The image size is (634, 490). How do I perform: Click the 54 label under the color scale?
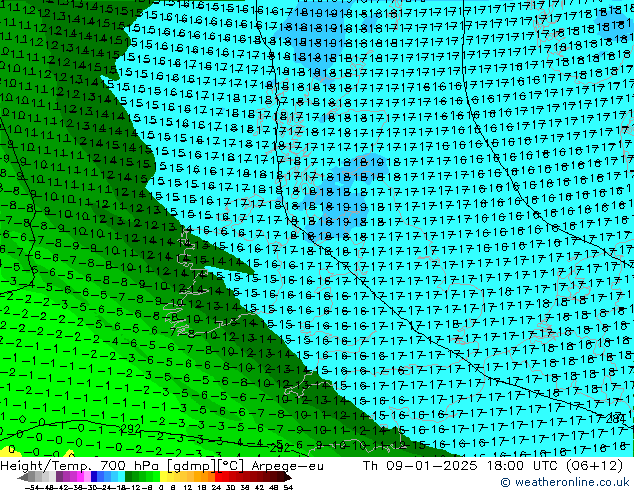tap(288, 488)
